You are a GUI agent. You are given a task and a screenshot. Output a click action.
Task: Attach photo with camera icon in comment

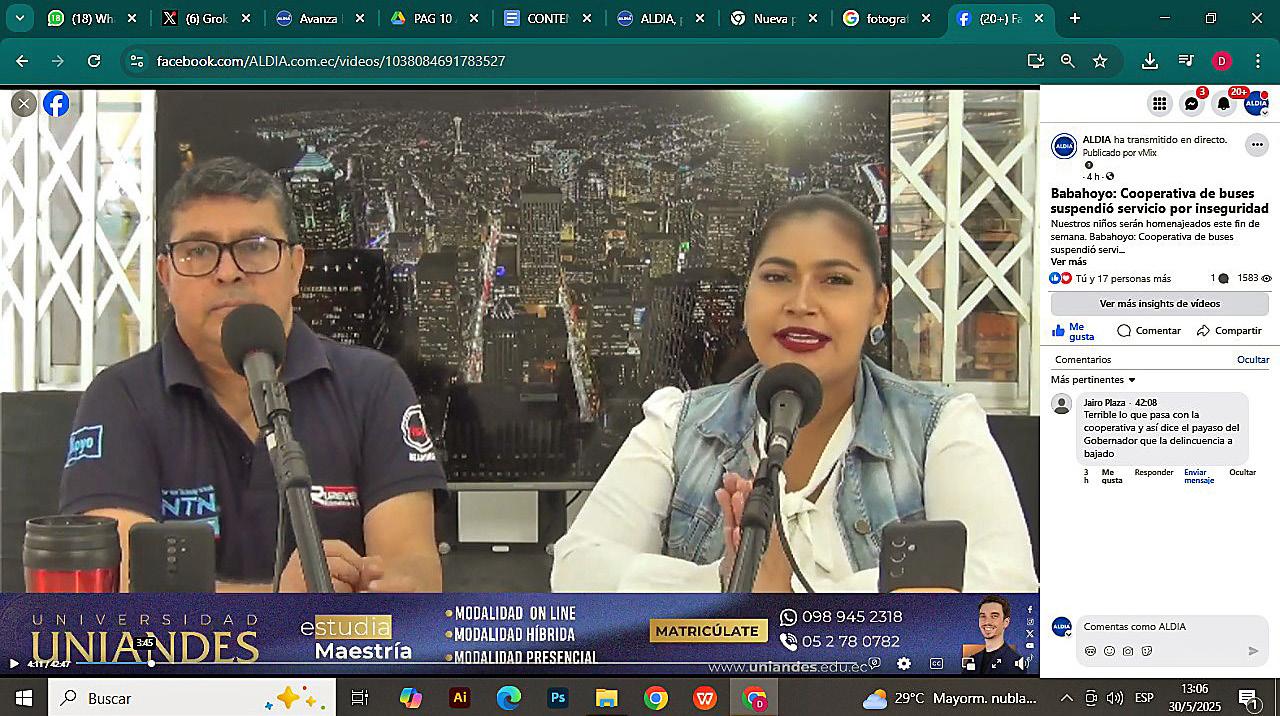click(x=1128, y=651)
